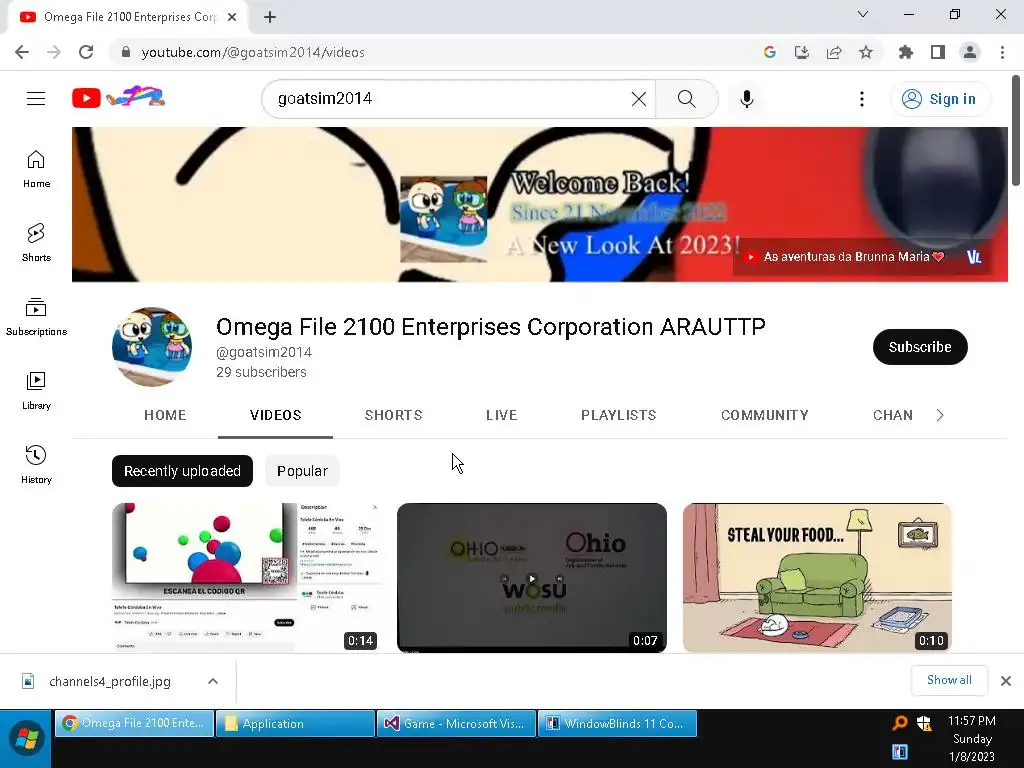Click the Windows Start button

[x=26, y=739]
